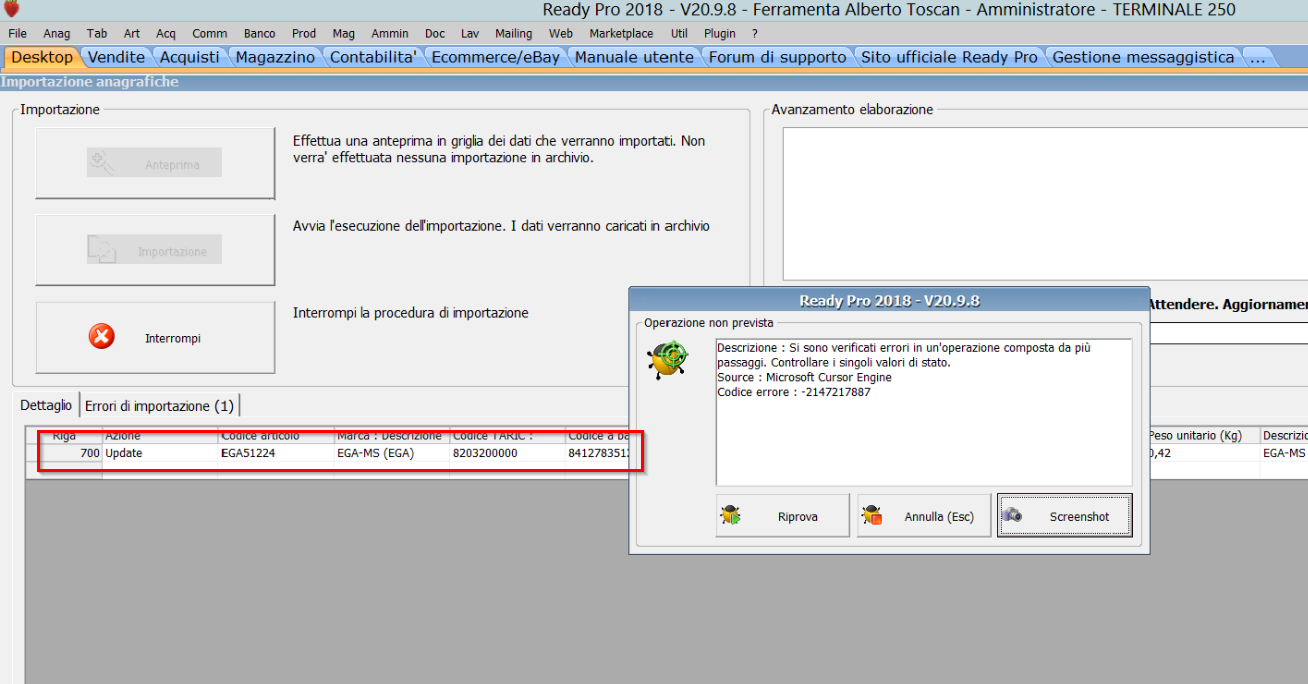Open the Plugin menu
1308x684 pixels.
(x=720, y=33)
